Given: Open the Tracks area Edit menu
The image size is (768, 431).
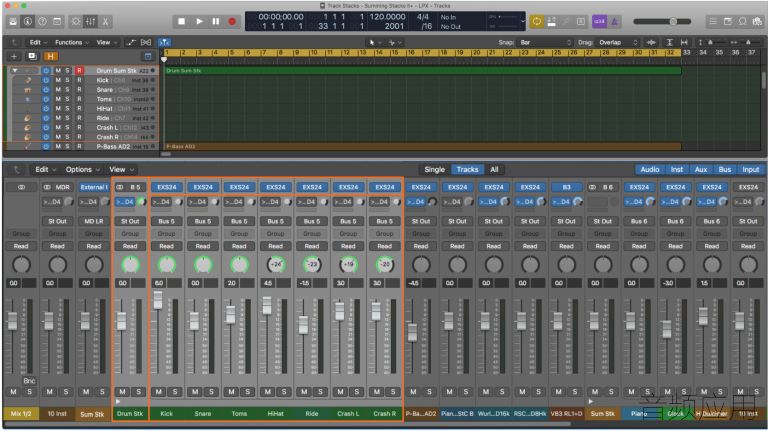Looking at the screenshot, I should (x=38, y=43).
